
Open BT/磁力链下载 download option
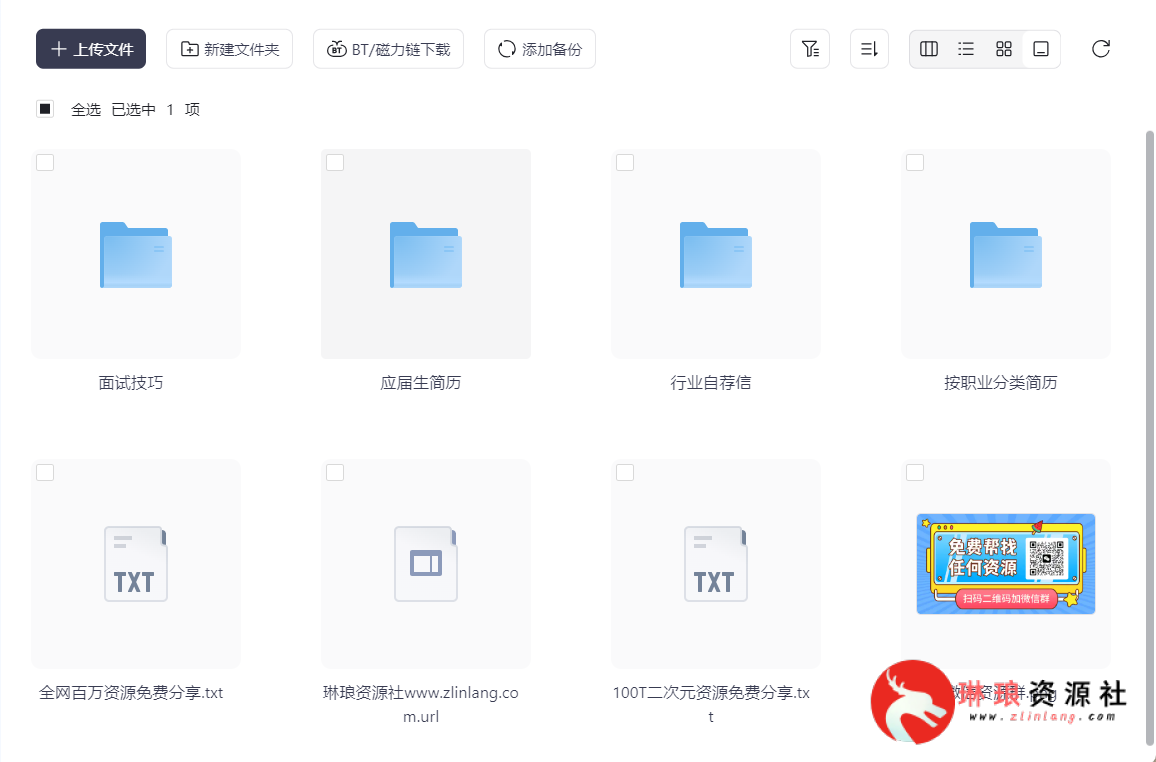pos(389,49)
